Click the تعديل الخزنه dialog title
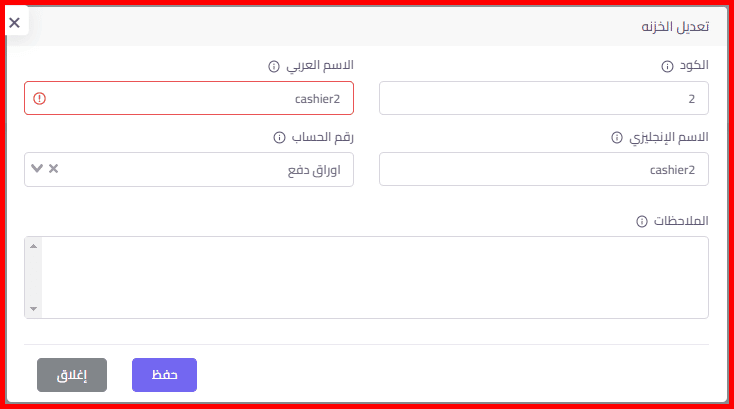This screenshot has width=734, height=409. pyautogui.click(x=675, y=29)
